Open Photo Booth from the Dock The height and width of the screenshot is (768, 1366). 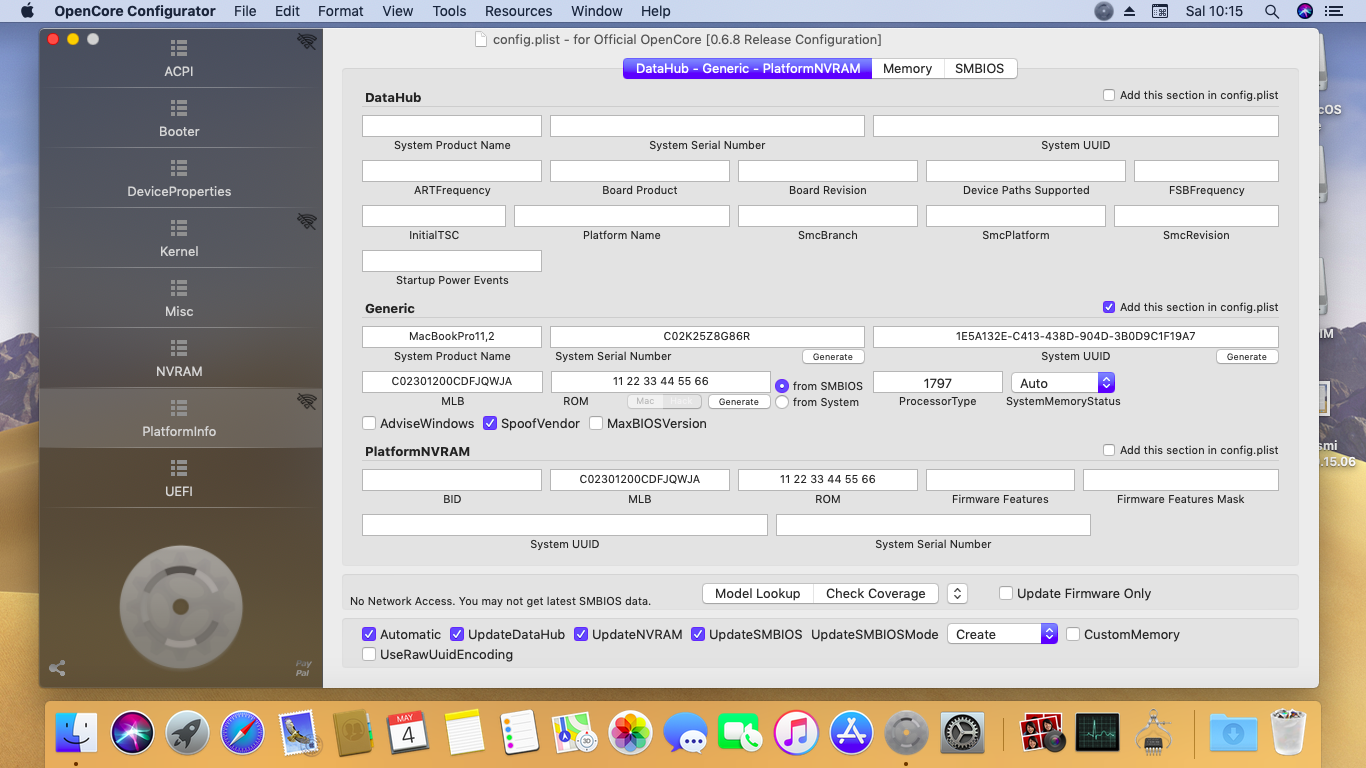1041,733
